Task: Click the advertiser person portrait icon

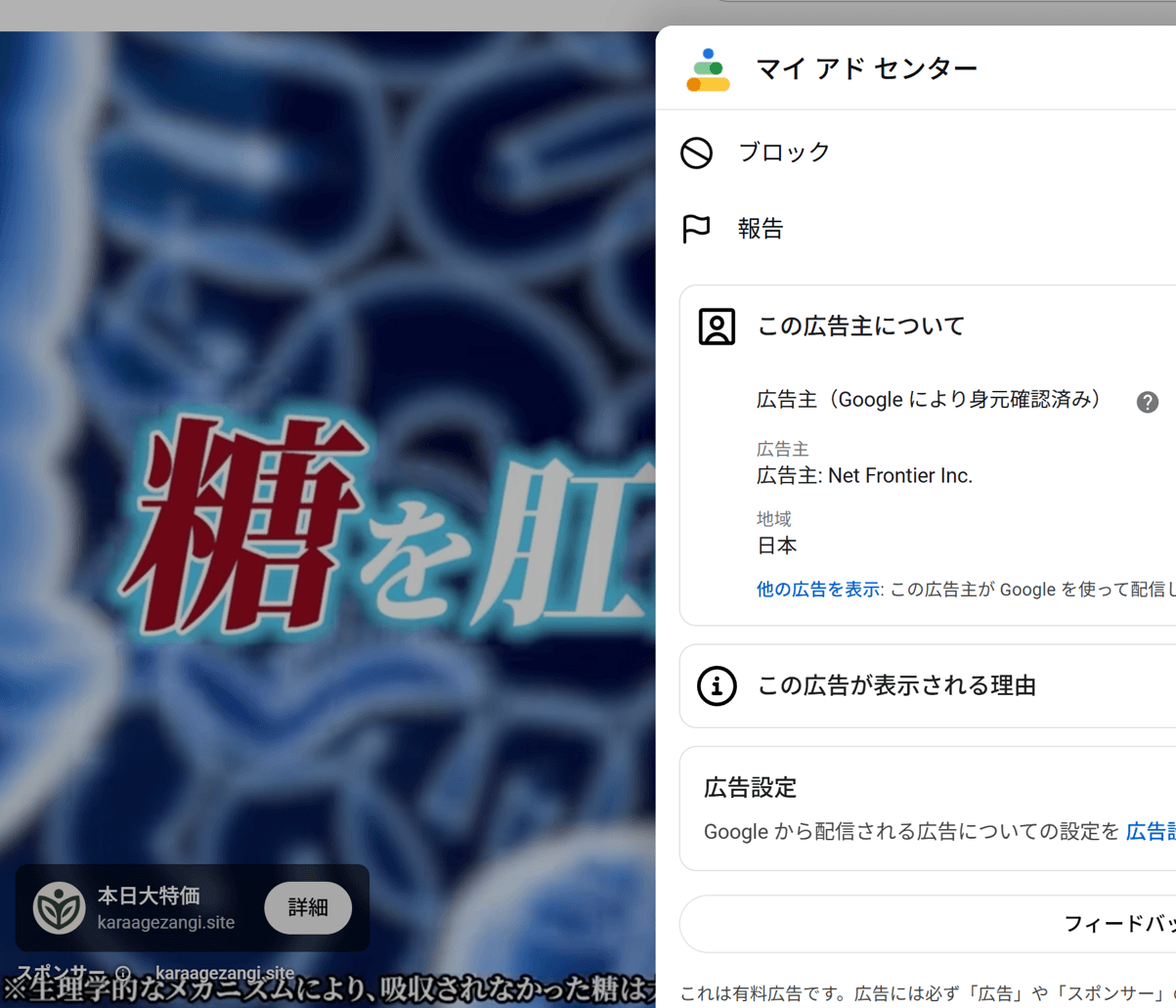Action: (717, 327)
